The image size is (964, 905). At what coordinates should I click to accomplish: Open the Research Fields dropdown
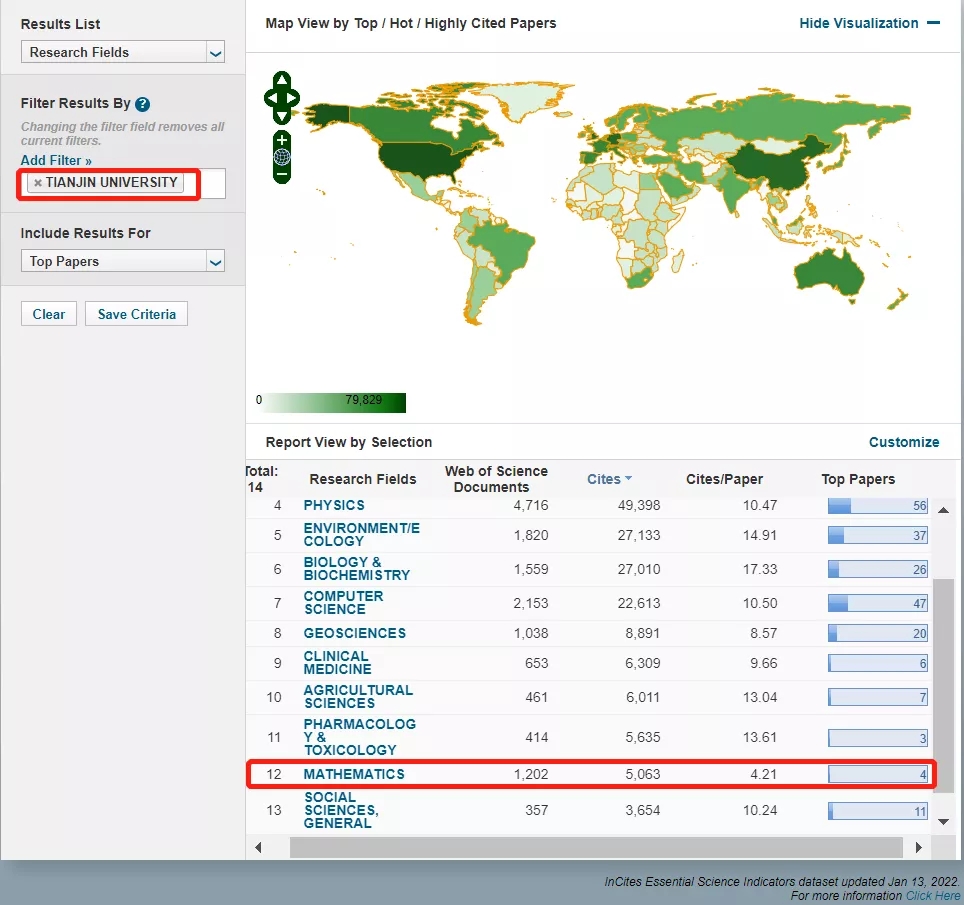coord(122,53)
